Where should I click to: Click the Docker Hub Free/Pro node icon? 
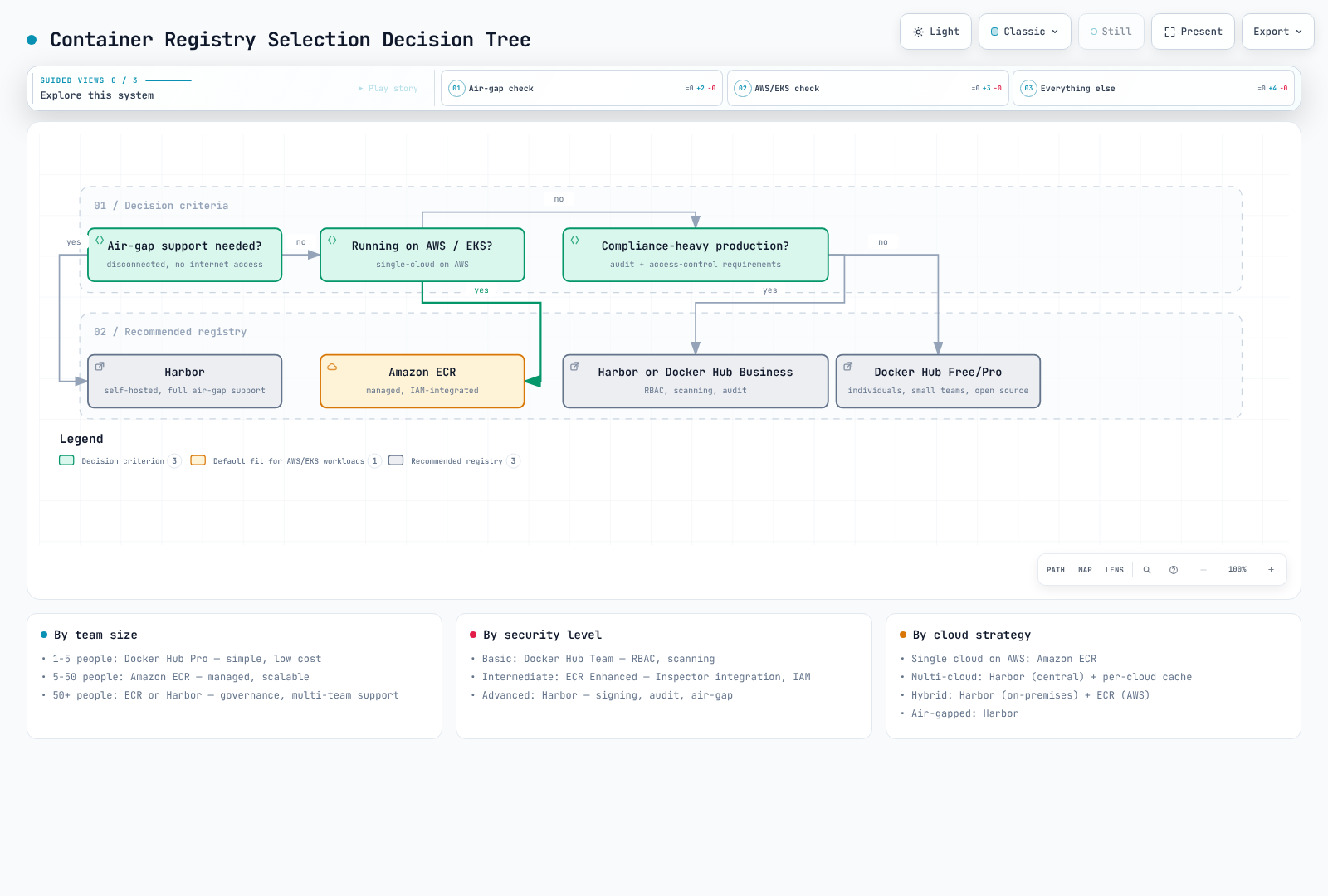click(x=847, y=366)
